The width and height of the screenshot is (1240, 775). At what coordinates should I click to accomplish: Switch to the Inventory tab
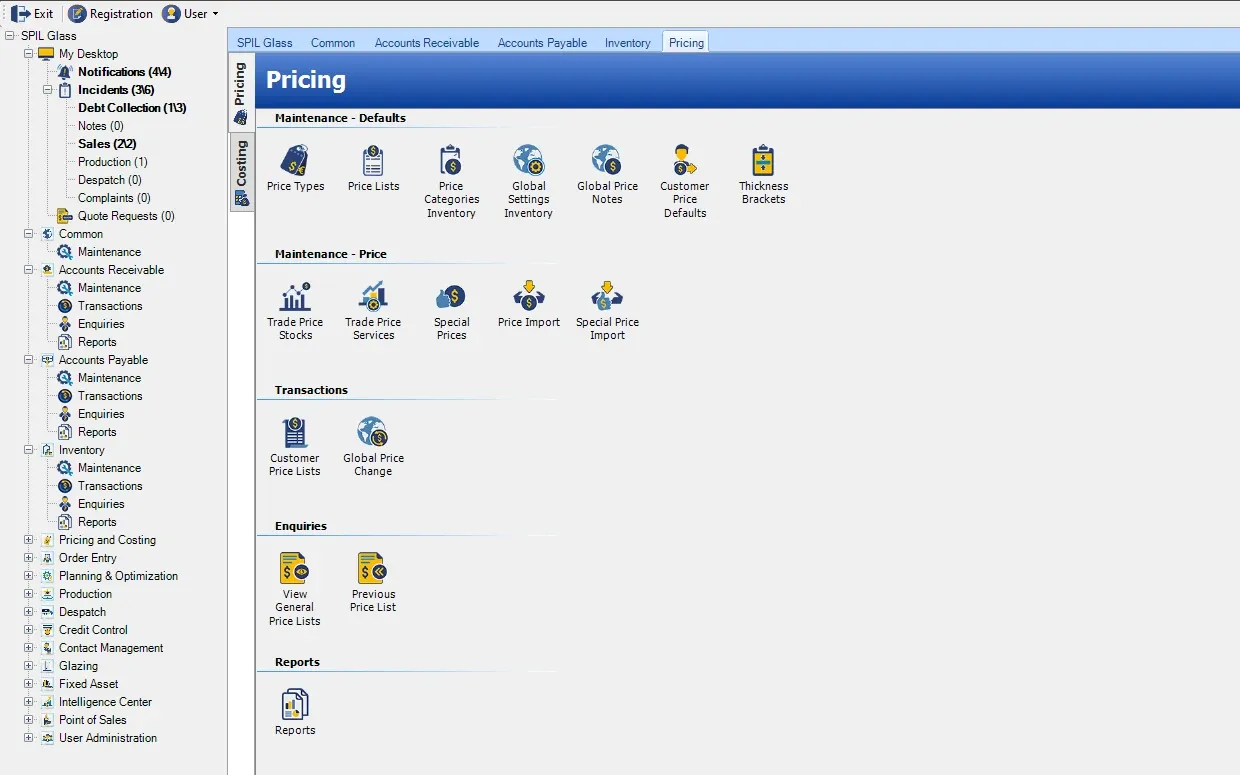(628, 43)
